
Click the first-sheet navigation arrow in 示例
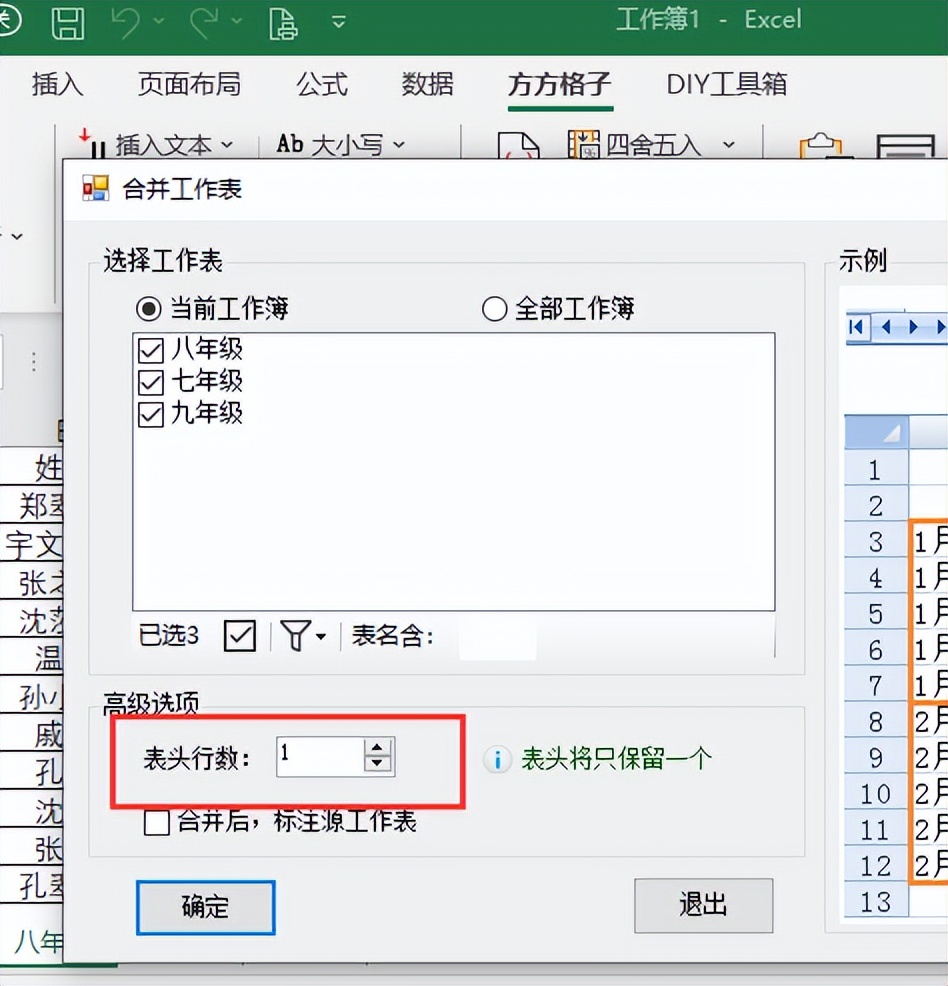coord(856,327)
